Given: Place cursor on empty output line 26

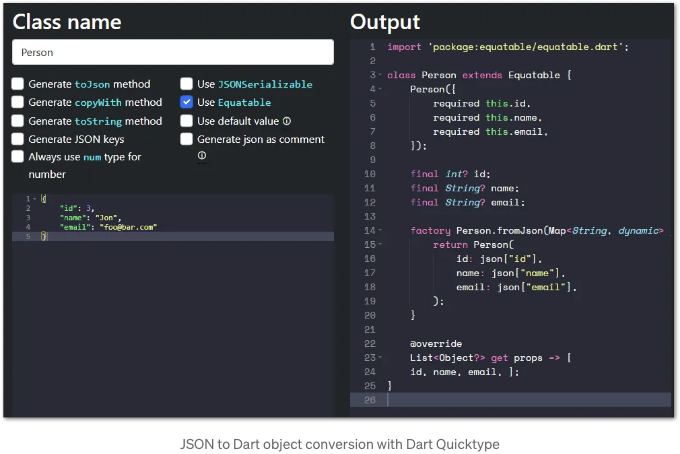Looking at the screenshot, I should (x=510, y=400).
